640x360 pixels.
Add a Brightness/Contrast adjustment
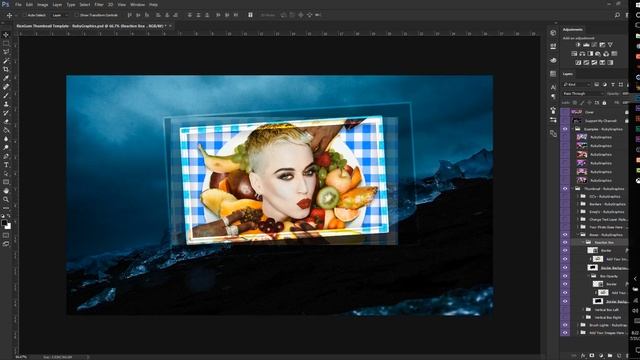coord(578,44)
